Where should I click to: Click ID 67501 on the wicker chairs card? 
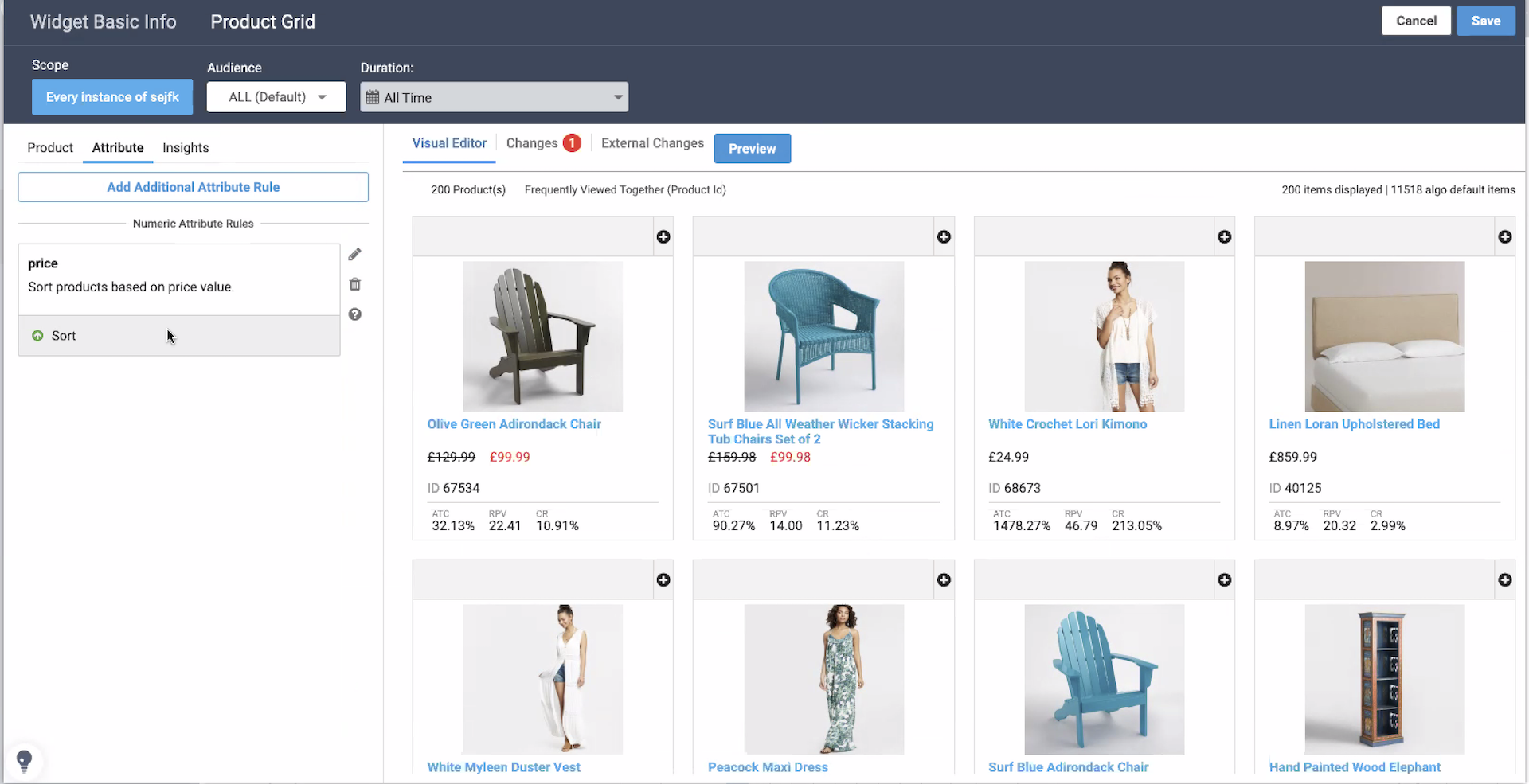point(733,488)
